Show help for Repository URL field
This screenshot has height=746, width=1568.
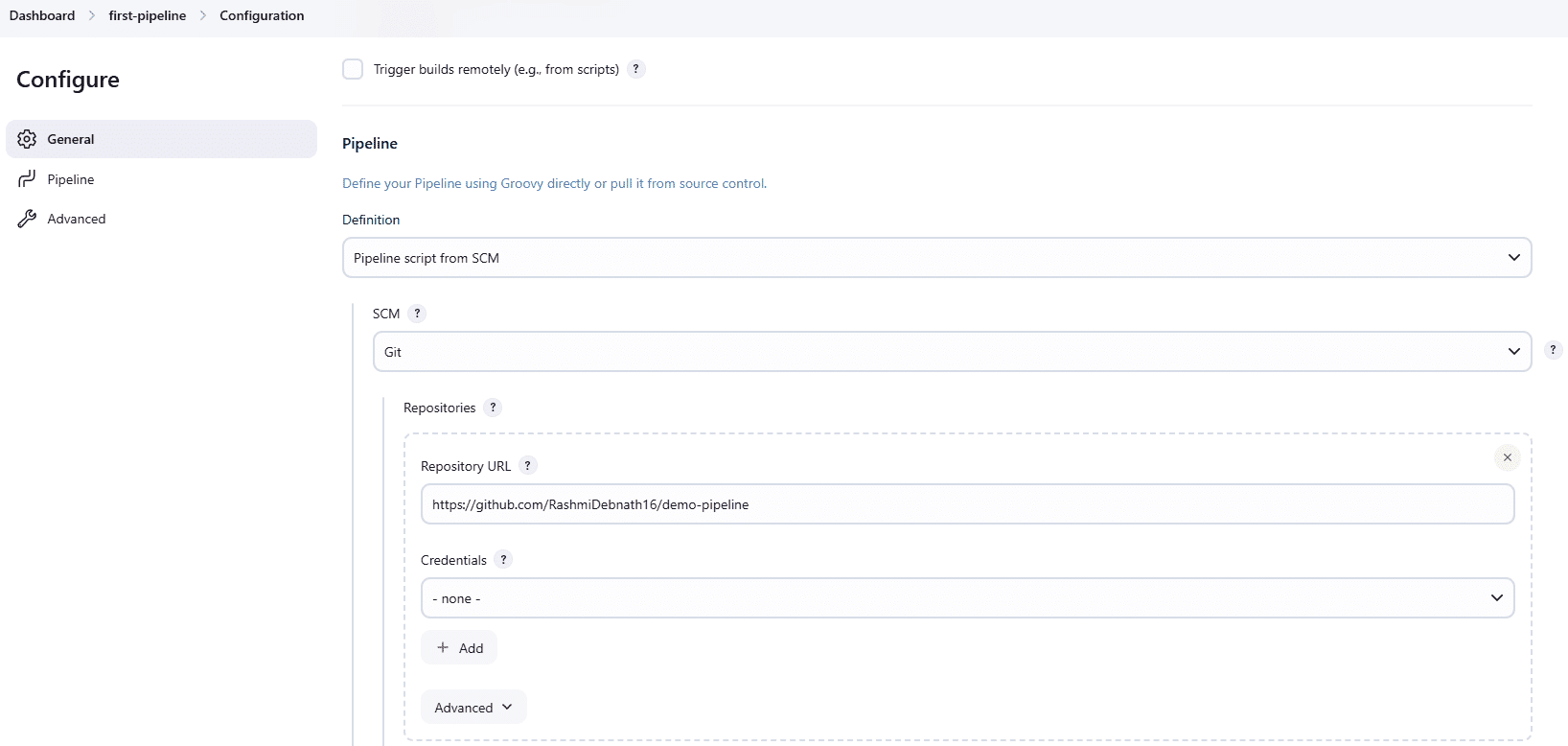(527, 466)
